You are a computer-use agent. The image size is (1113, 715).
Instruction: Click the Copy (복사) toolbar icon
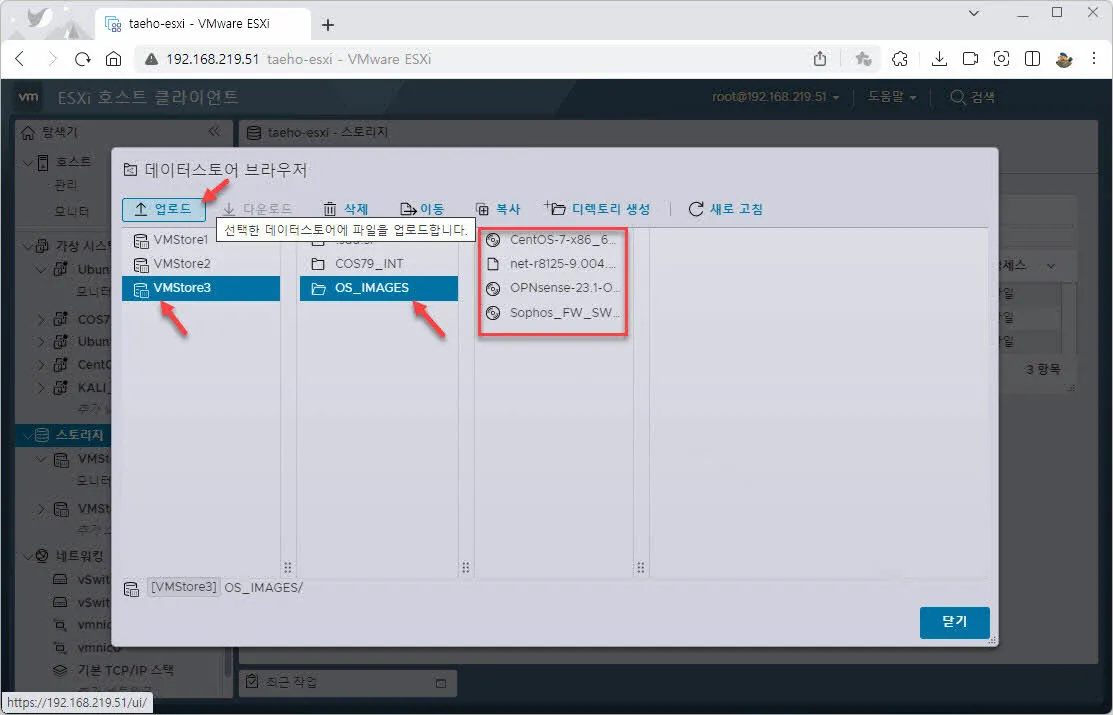tap(483, 209)
